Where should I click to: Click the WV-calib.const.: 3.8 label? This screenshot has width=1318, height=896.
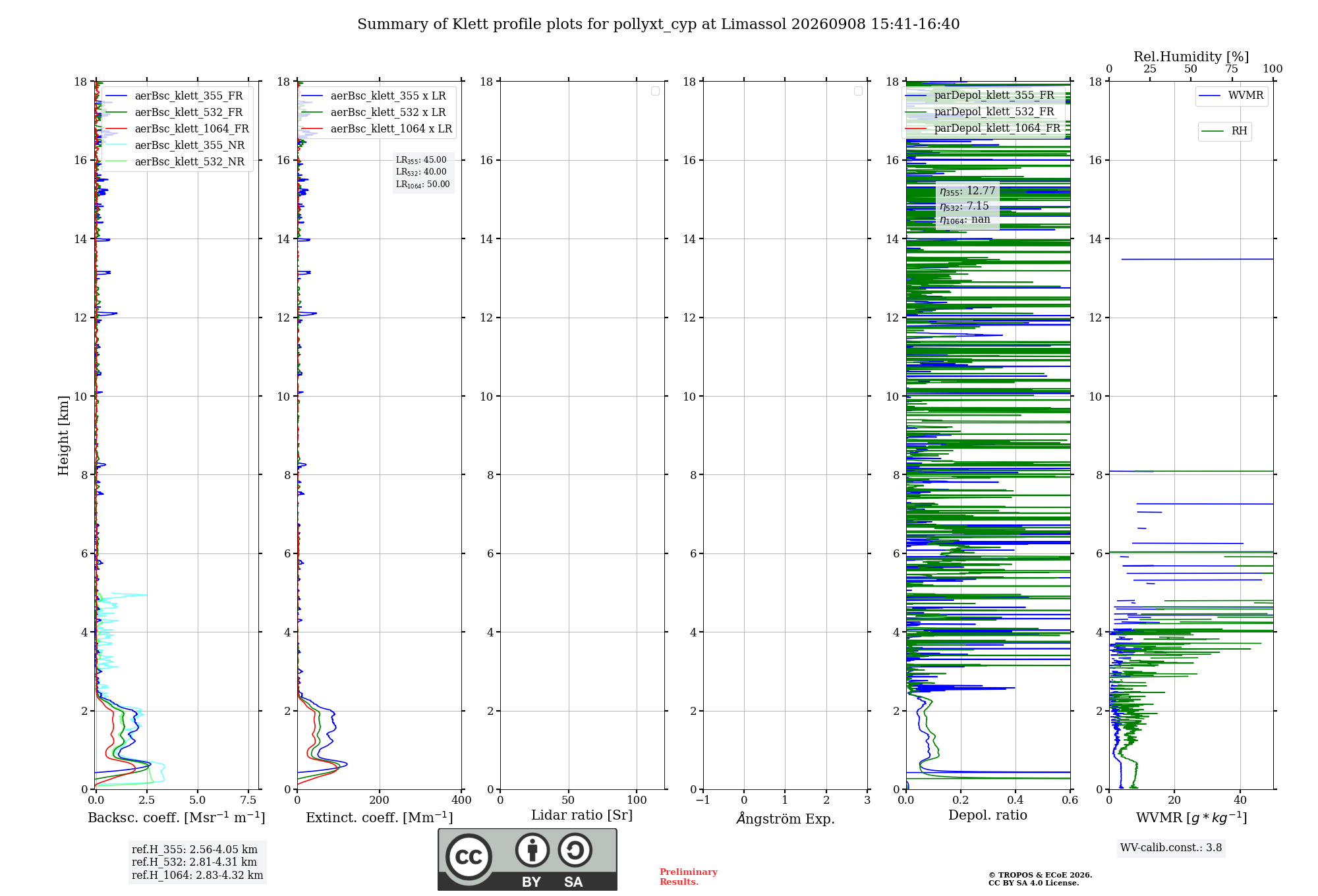[x=1171, y=848]
